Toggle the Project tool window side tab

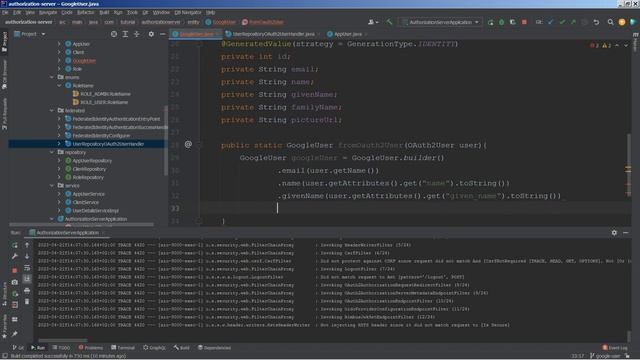click(x=4, y=42)
